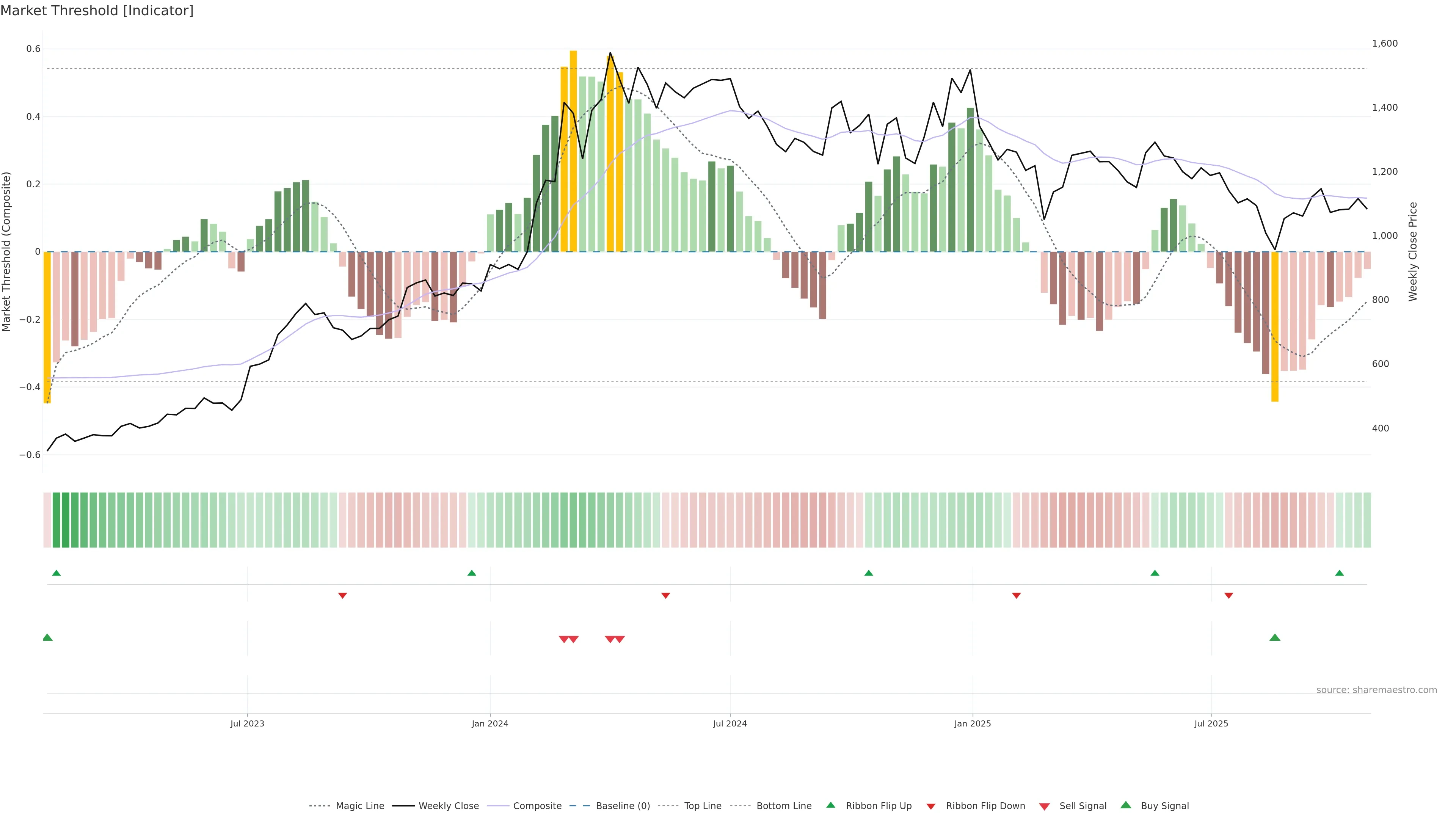
Task: Click Ribbon Flip Up legend triangle
Action: click(x=830, y=805)
